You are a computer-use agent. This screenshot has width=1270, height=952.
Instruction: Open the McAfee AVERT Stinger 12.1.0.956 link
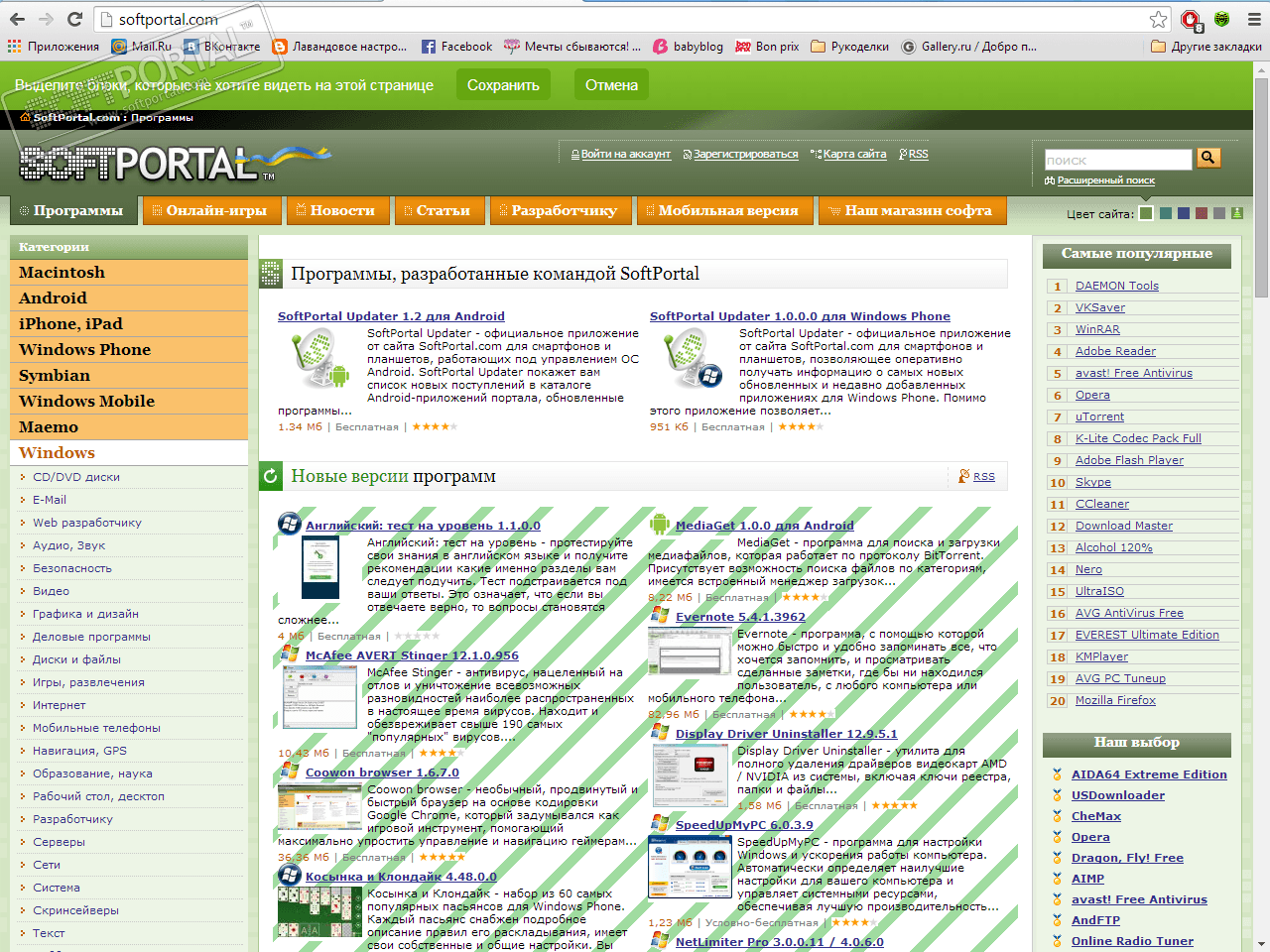412,655
